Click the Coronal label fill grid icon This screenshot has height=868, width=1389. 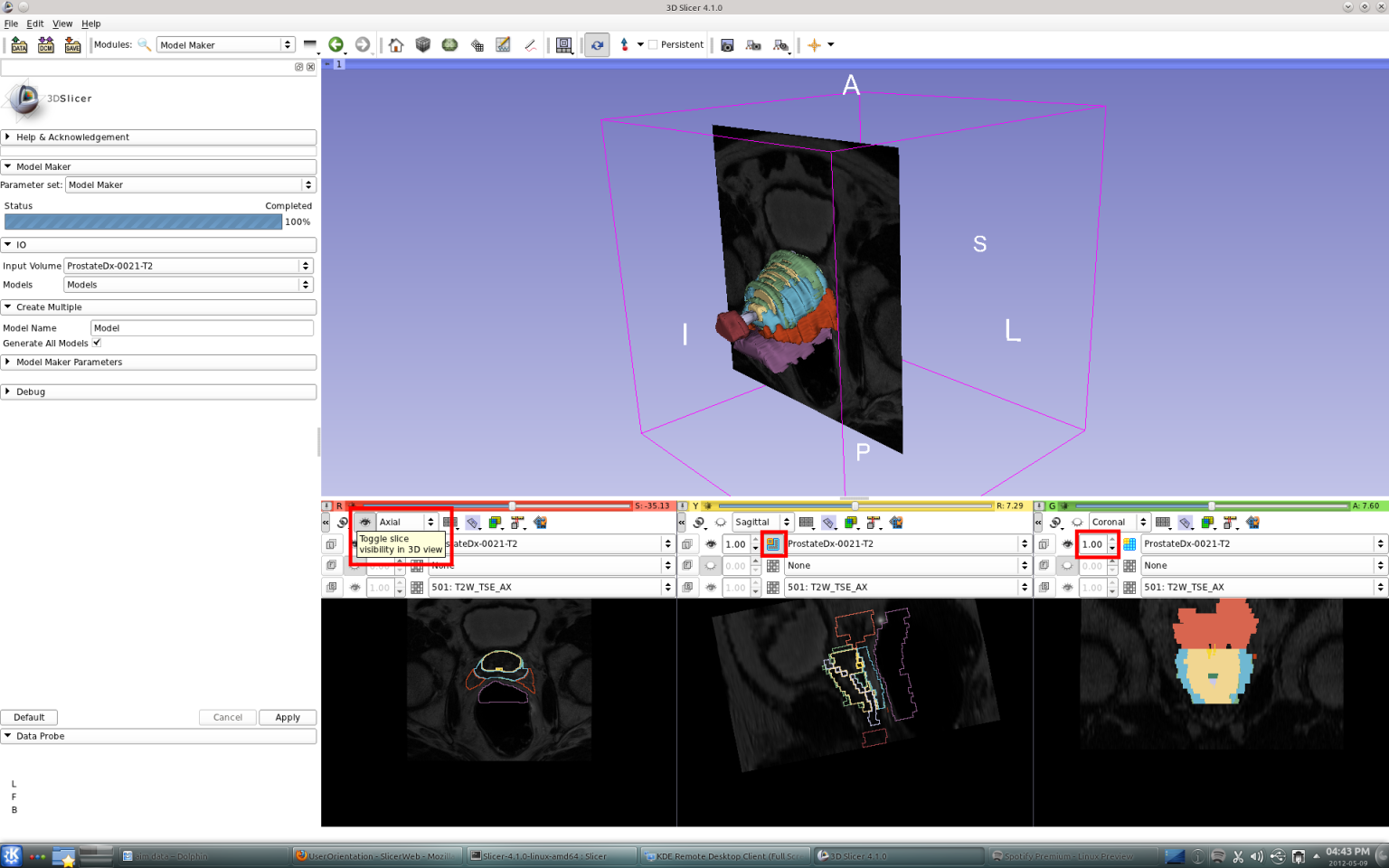(x=1129, y=543)
